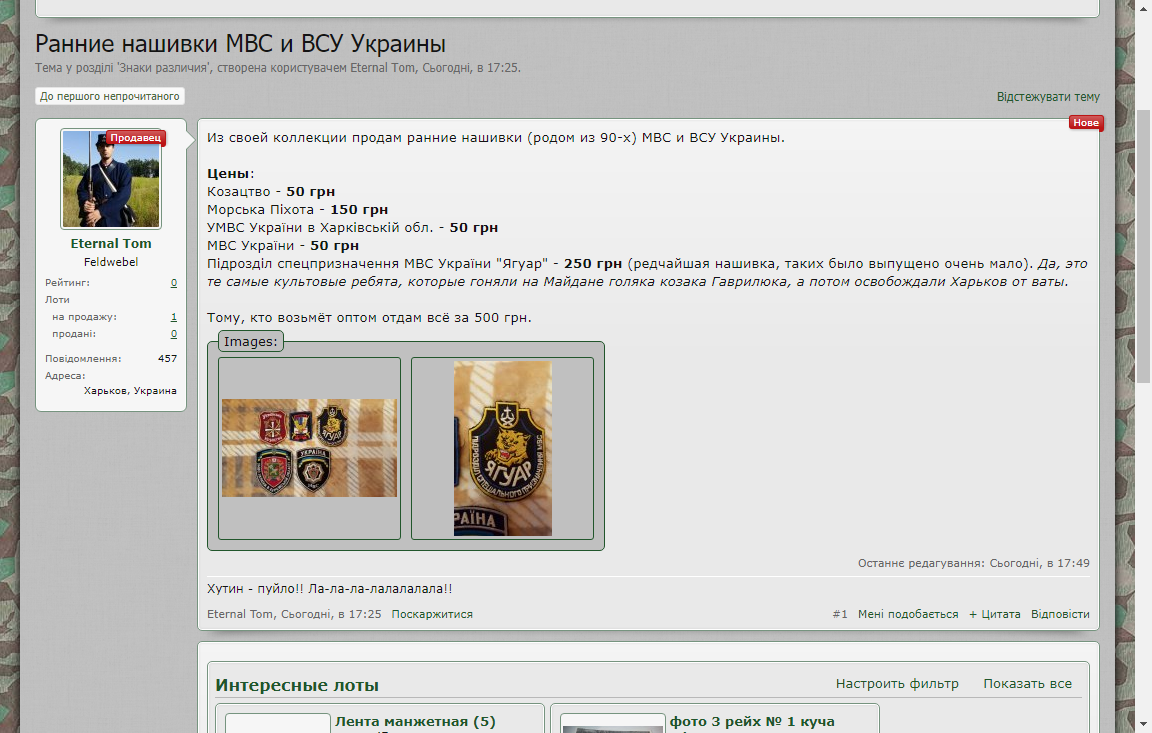Open the 'продані' lots count link
Image resolution: width=1152 pixels, height=733 pixels.
click(173, 334)
